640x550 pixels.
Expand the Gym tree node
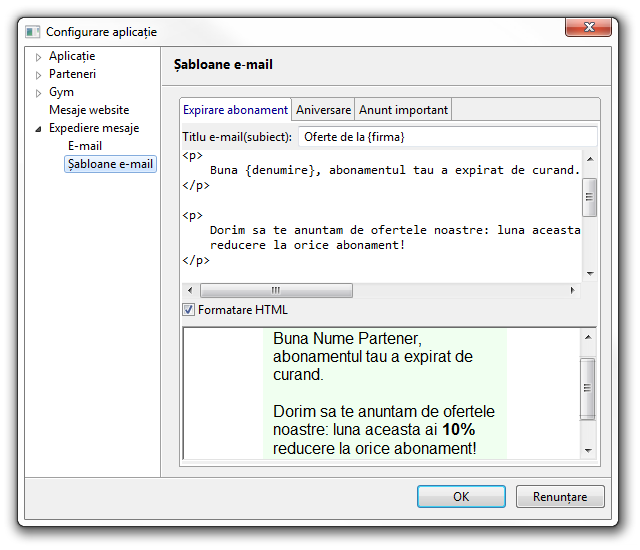(x=39, y=93)
